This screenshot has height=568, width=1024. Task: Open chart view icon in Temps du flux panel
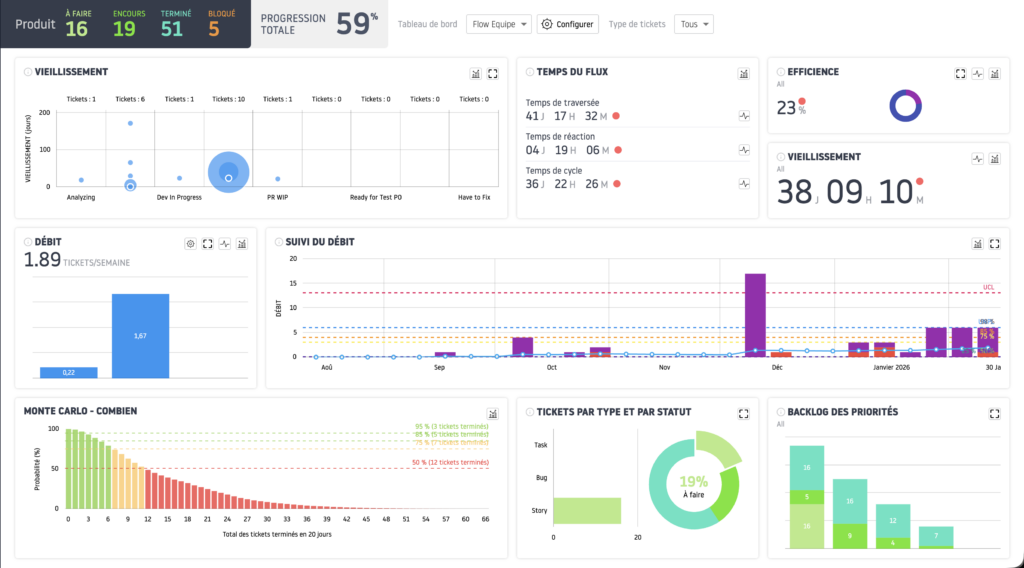[x=744, y=74]
